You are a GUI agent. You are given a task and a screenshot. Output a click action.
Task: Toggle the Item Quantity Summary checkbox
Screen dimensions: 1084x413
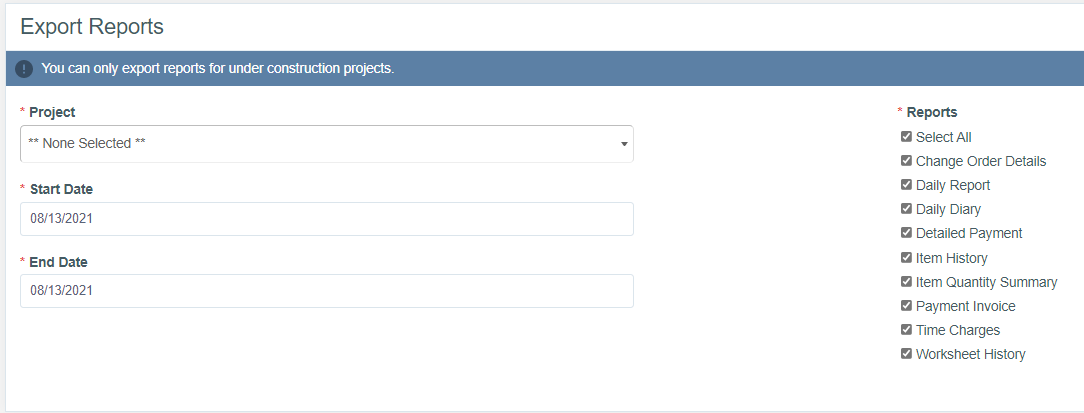pos(906,282)
